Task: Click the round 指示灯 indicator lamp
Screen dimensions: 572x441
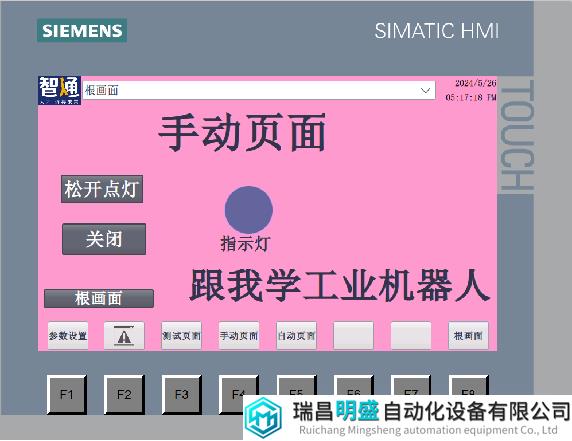Action: [249, 210]
